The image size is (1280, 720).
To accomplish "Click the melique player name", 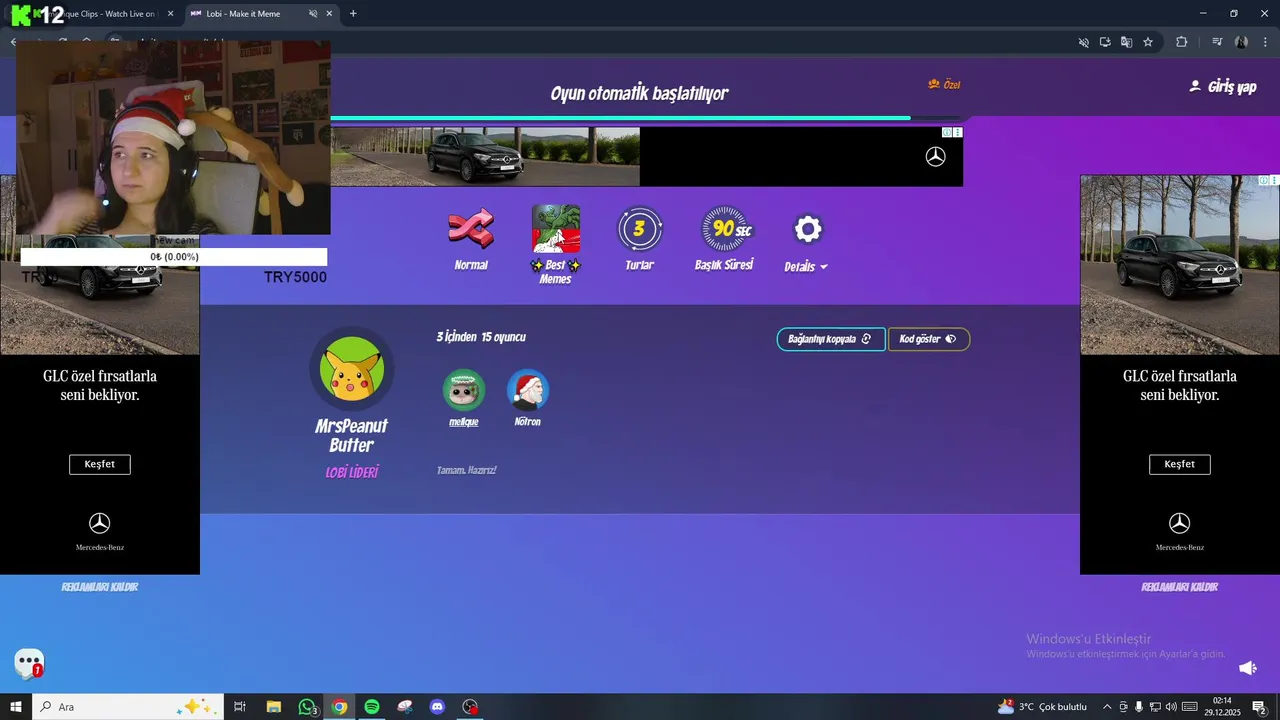I will tap(464, 422).
